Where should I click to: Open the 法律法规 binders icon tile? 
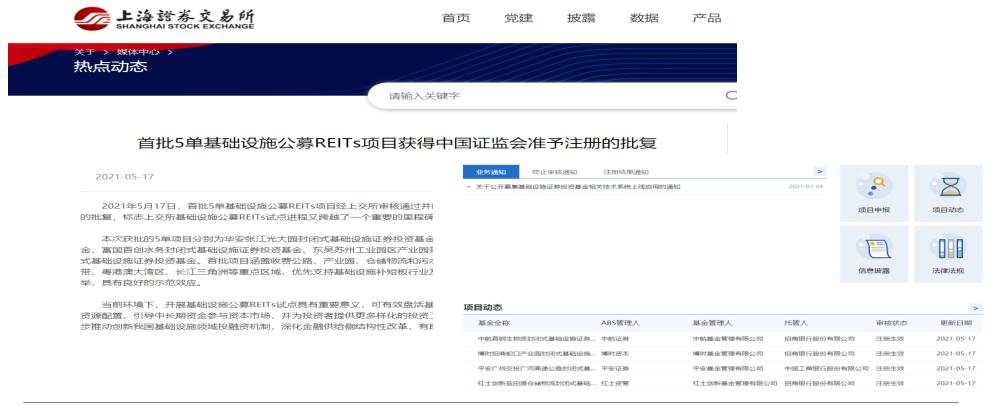point(948,254)
